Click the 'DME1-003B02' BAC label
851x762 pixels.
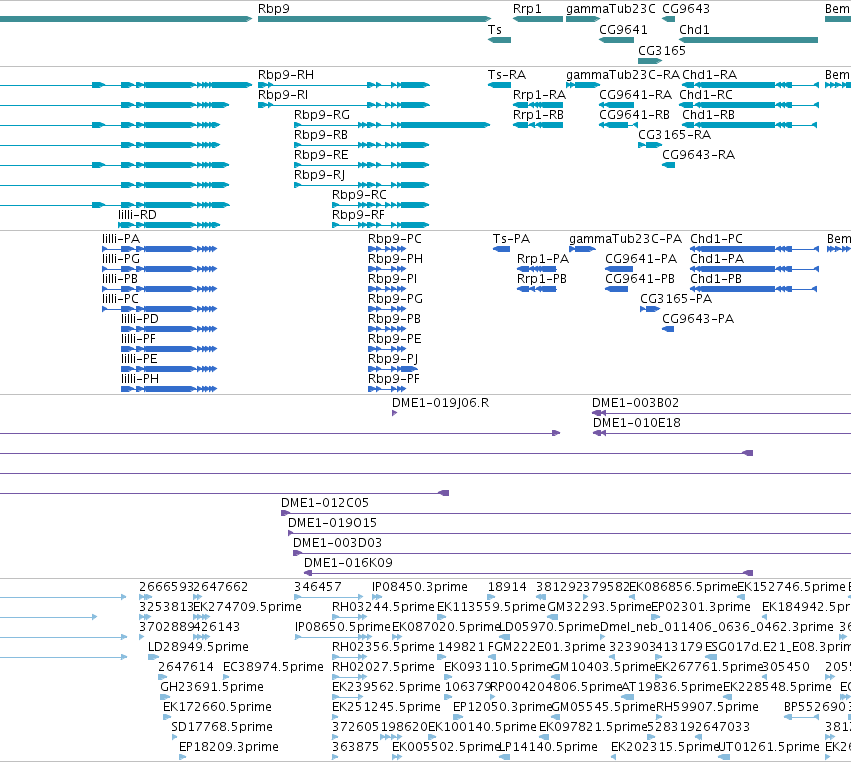pyautogui.click(x=635, y=403)
